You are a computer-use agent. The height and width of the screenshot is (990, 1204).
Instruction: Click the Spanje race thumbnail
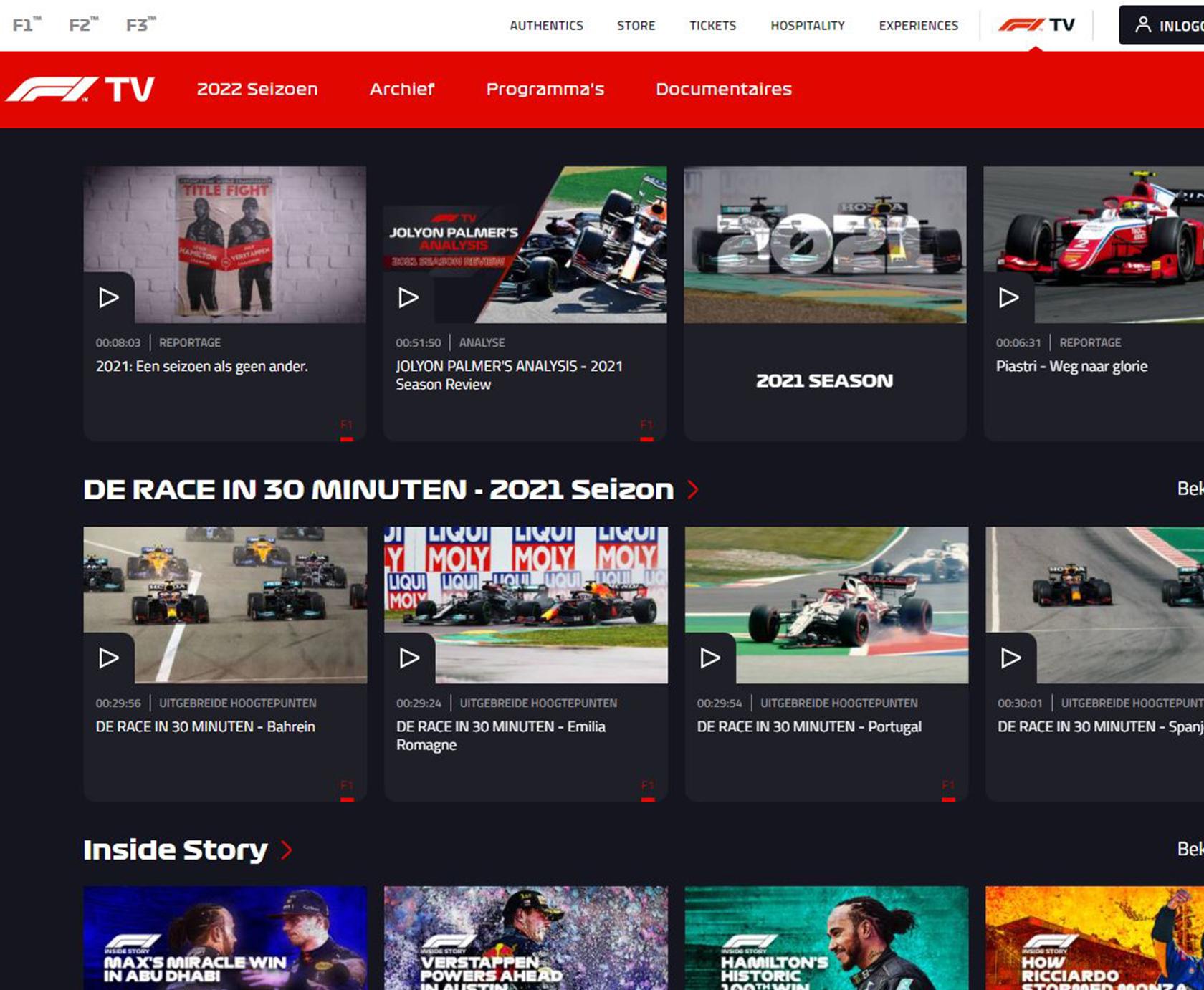pos(1095,605)
